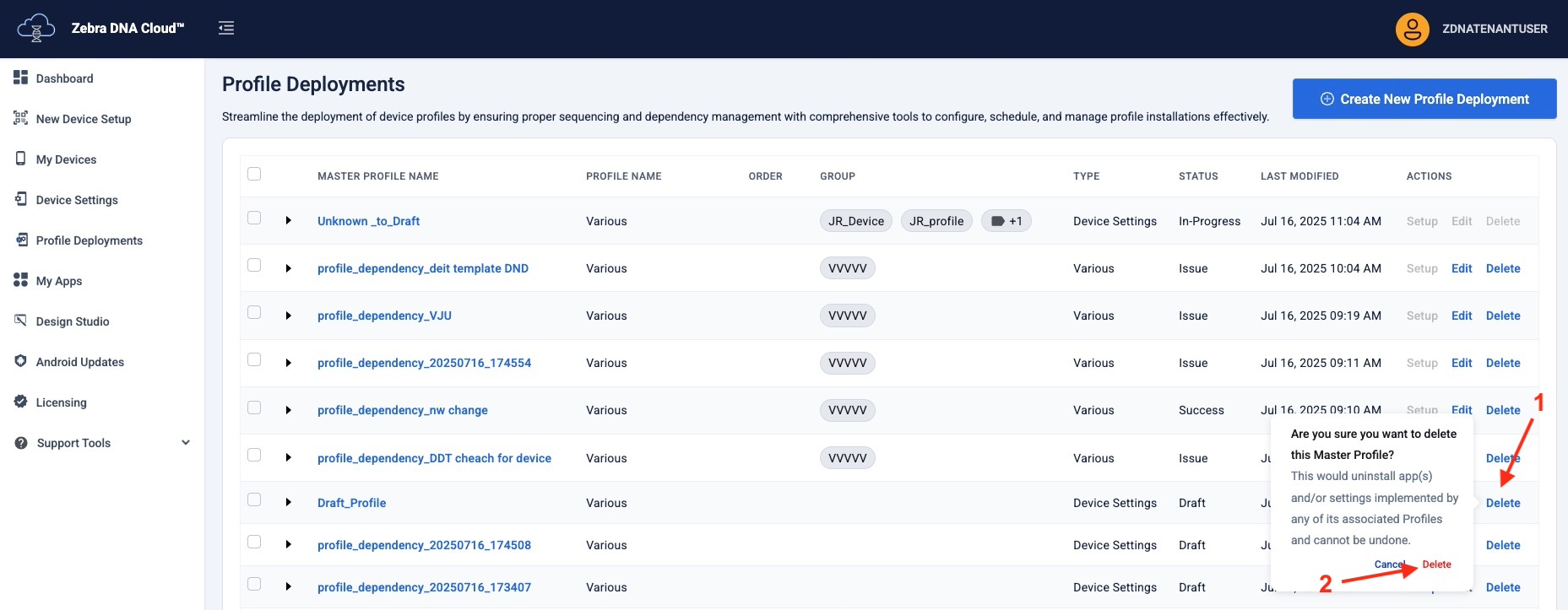Viewport: 1568px width, 610px height.
Task: Select the Draft_Profile row checkbox
Action: click(x=254, y=499)
